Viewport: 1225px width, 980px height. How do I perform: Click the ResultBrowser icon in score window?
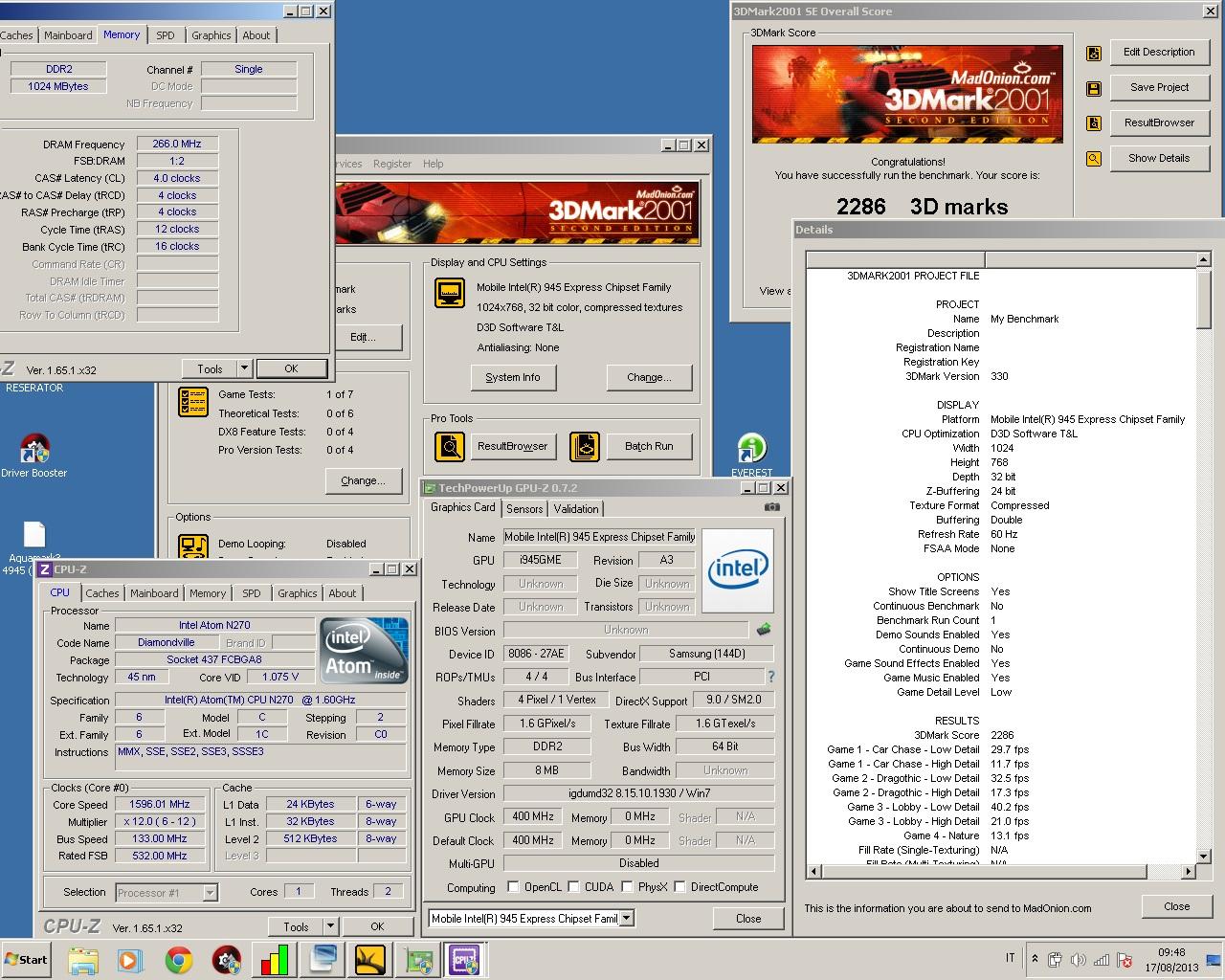pos(1094,123)
